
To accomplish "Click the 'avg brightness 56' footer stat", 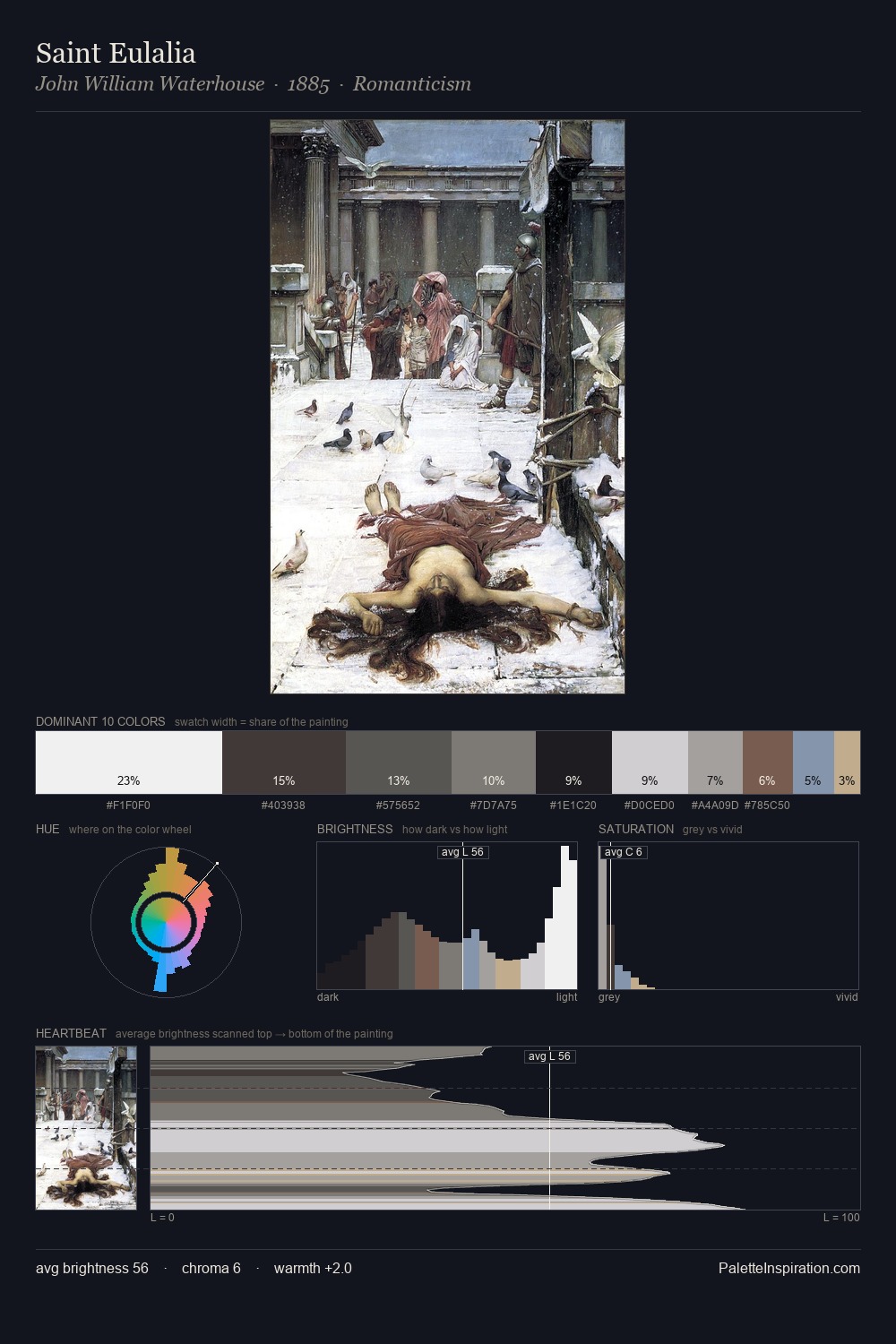I will click(x=92, y=1268).
